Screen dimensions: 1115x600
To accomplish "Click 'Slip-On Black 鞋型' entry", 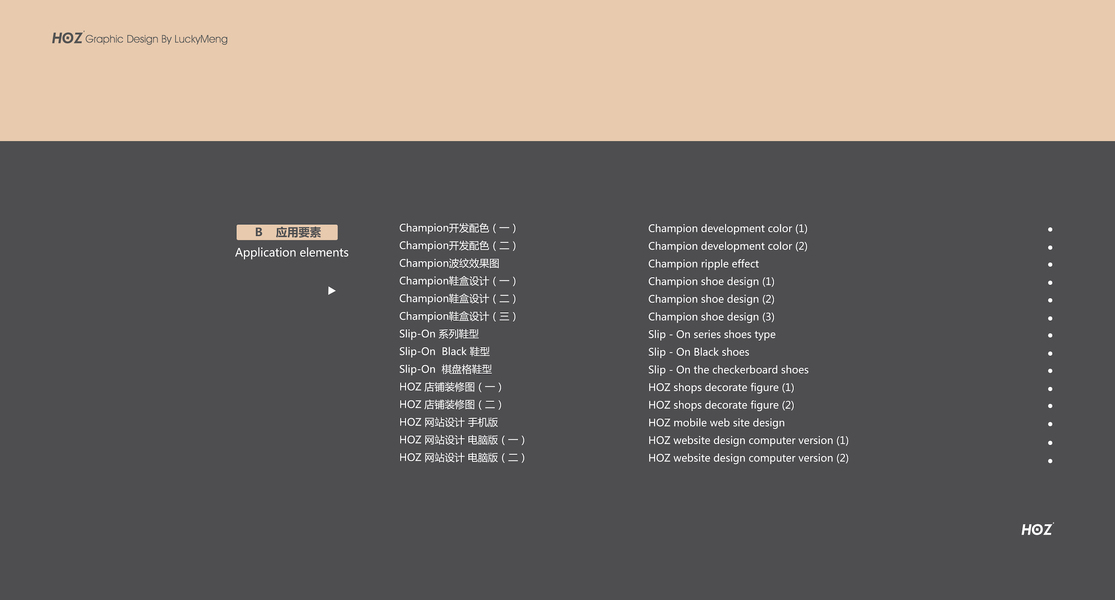I will [444, 352].
